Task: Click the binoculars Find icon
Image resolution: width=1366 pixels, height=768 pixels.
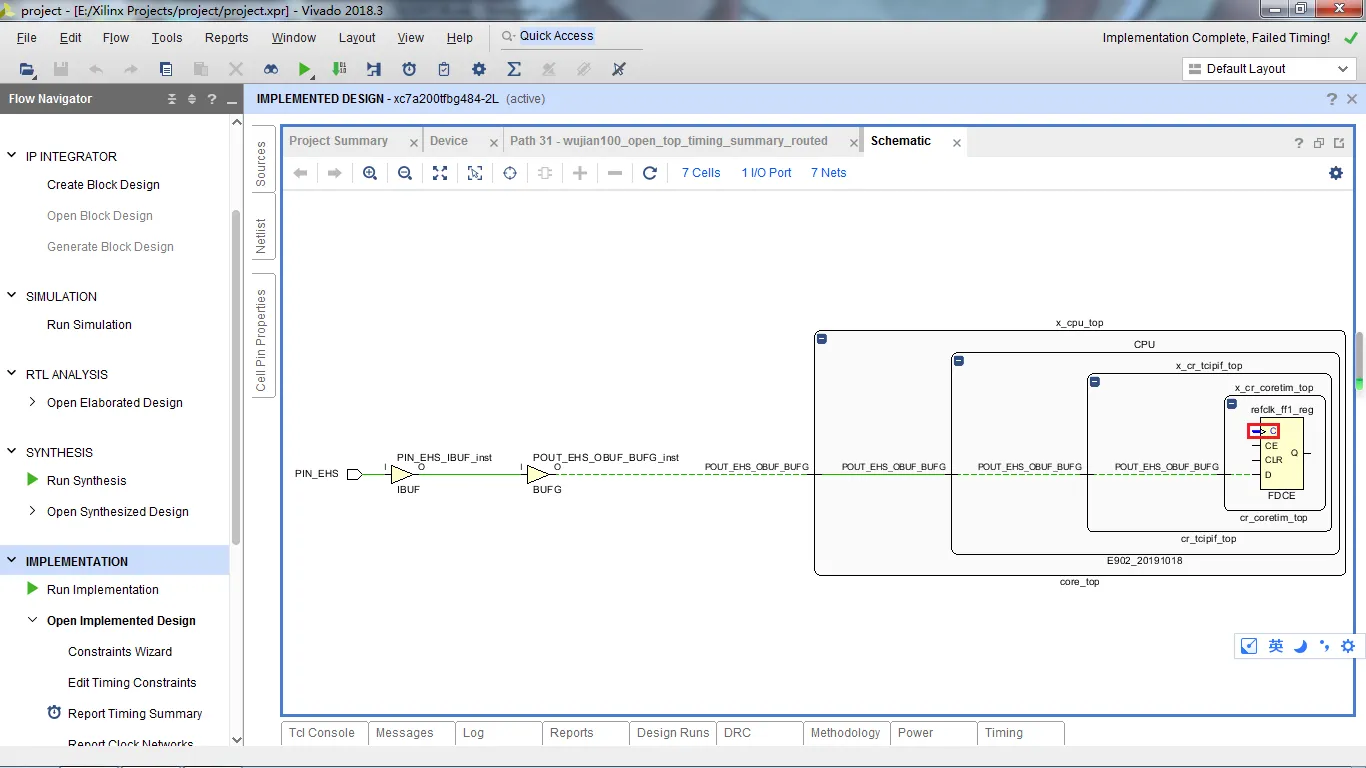Action: (x=271, y=69)
